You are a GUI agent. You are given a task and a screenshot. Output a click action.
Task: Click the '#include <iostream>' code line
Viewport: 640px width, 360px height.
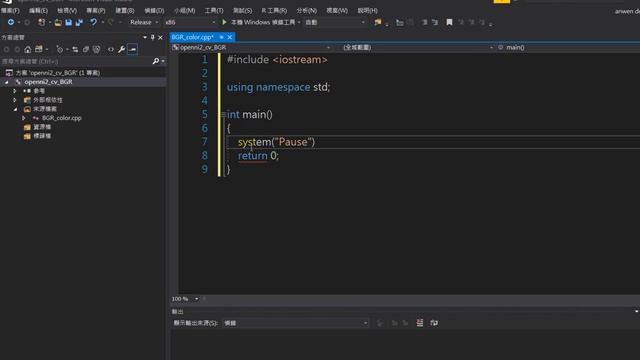[277, 60]
